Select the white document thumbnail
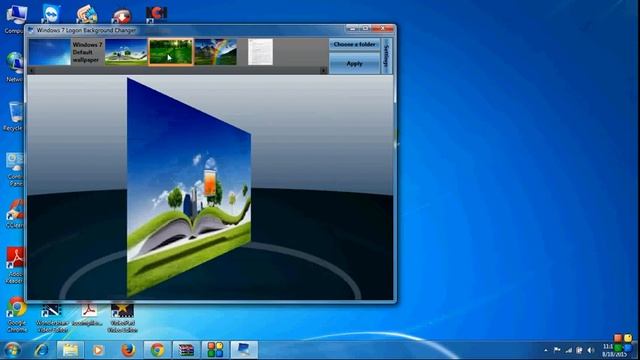Screen dimensions: 640x360 click(x=260, y=52)
